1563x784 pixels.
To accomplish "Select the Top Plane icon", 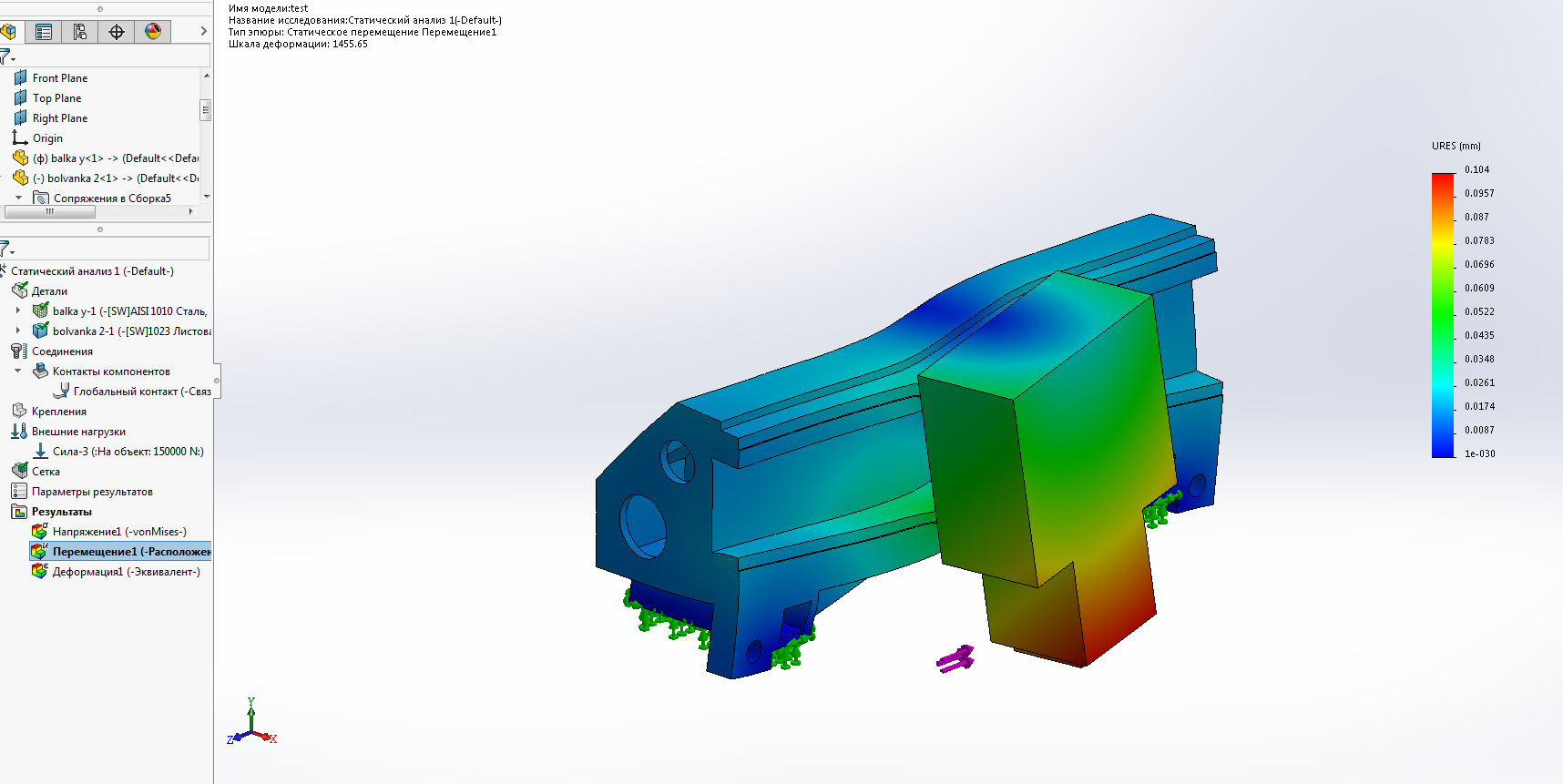I will [x=20, y=97].
